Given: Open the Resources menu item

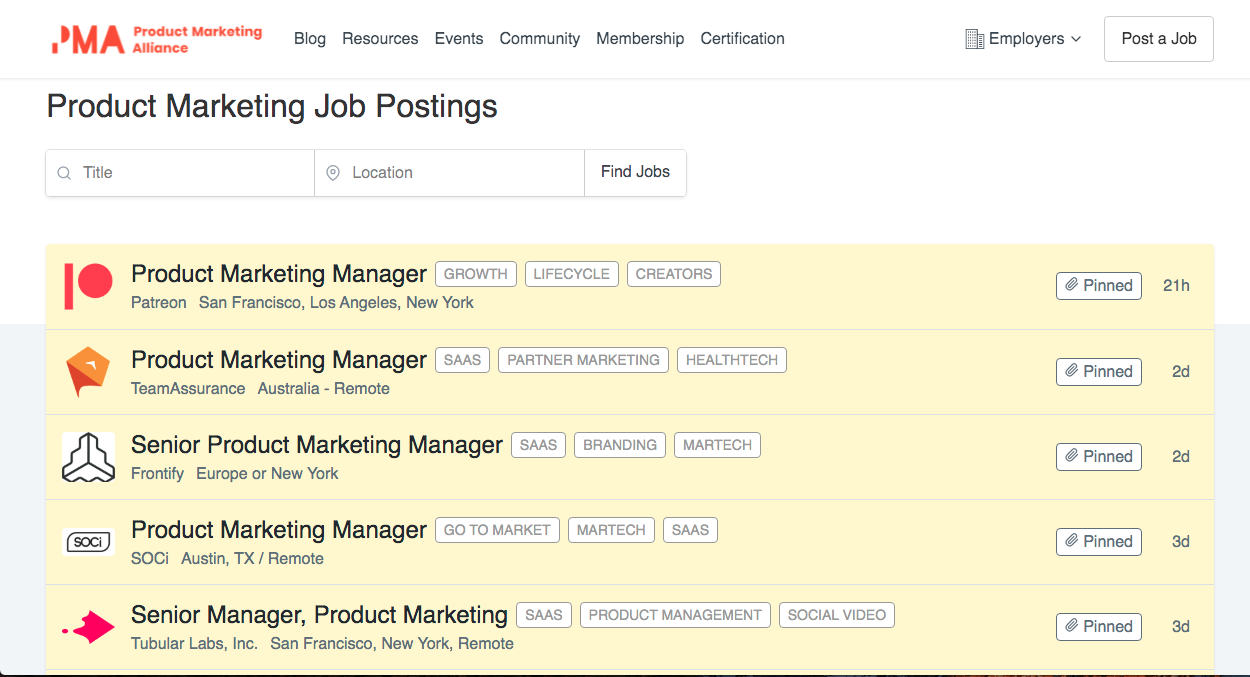Looking at the screenshot, I should [x=380, y=39].
